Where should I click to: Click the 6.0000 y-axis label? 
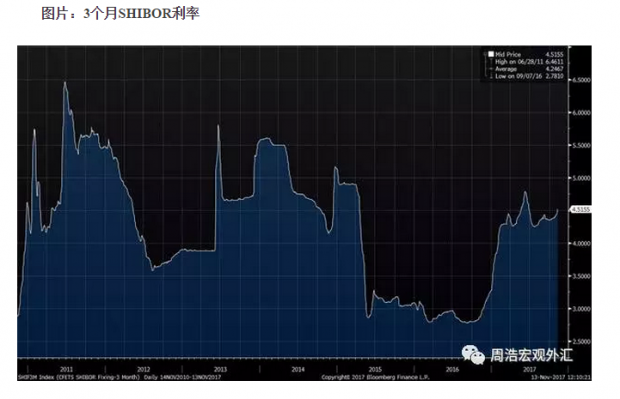pos(582,113)
